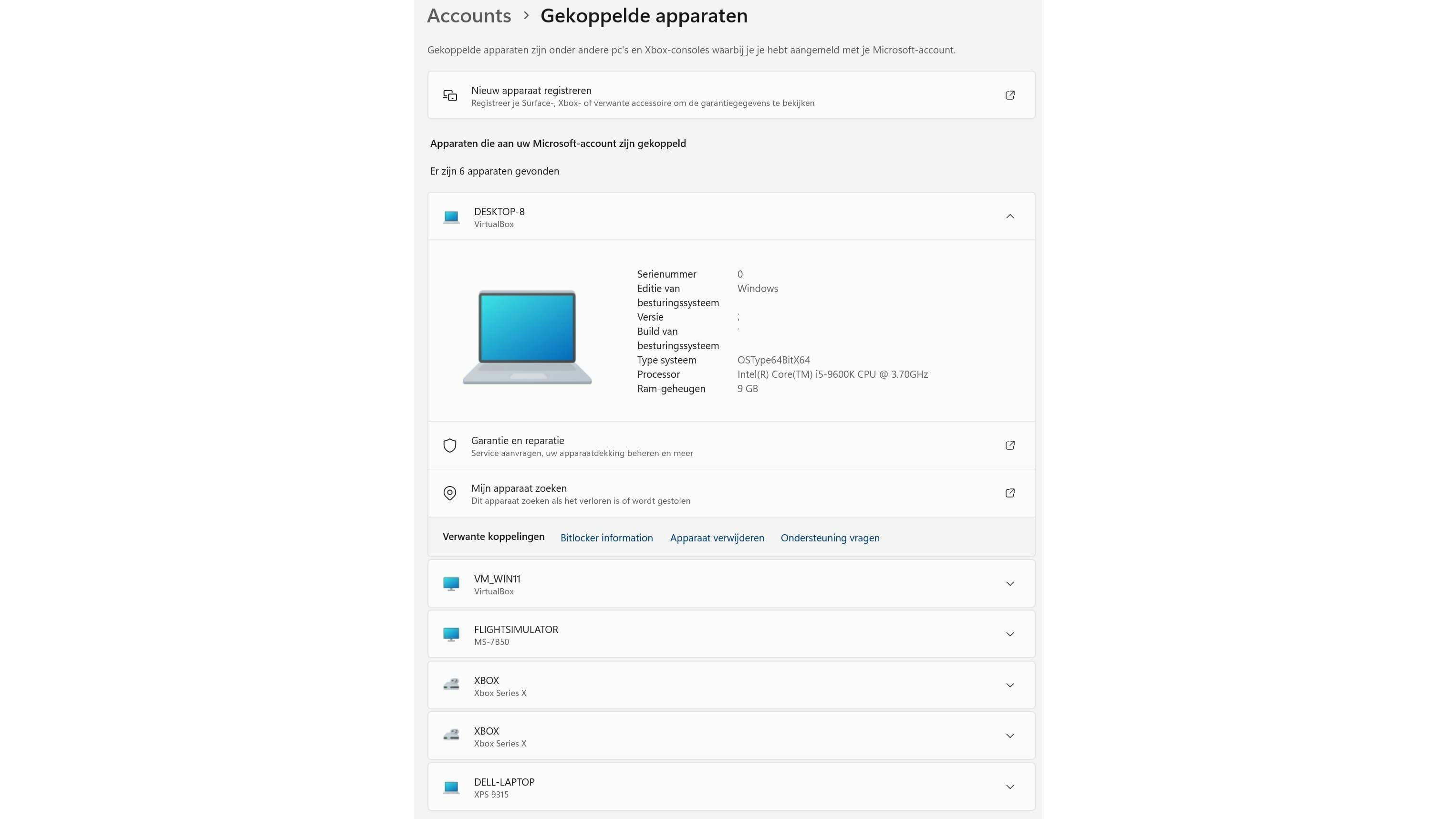The image size is (1456, 819).
Task: Click the first XBOX console icon
Action: pos(451,685)
